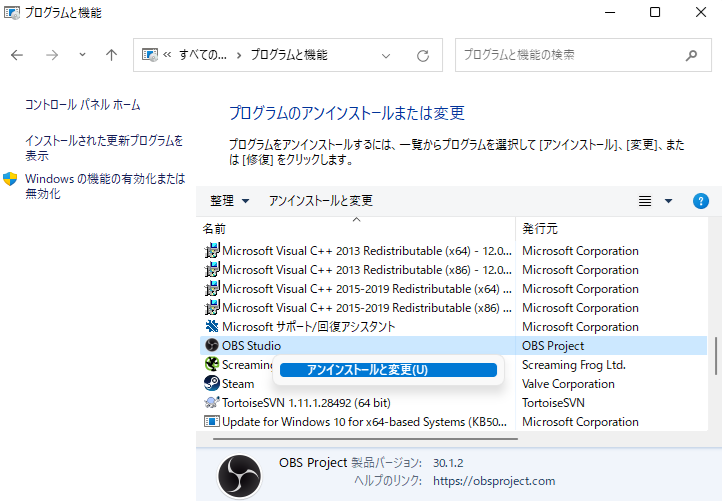Click the プログラムと機能 breadcrumb segment
The height and width of the screenshot is (501, 722).
(x=289, y=55)
